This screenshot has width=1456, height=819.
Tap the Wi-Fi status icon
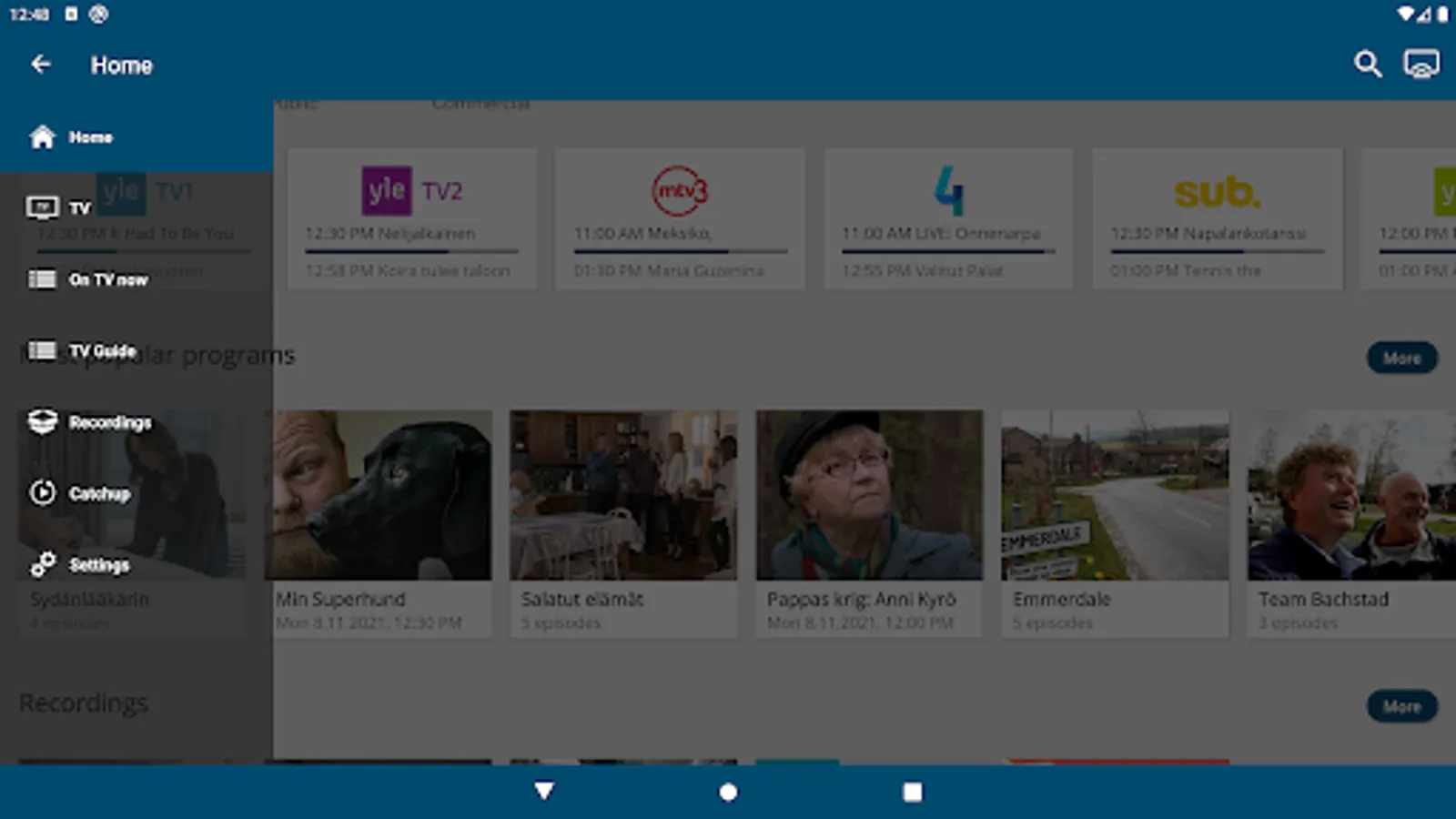(x=1406, y=14)
